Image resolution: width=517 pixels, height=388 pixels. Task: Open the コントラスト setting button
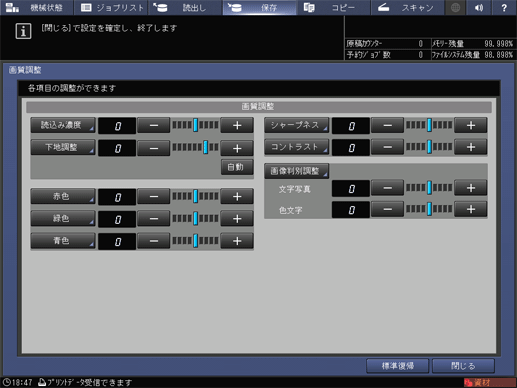click(x=297, y=147)
